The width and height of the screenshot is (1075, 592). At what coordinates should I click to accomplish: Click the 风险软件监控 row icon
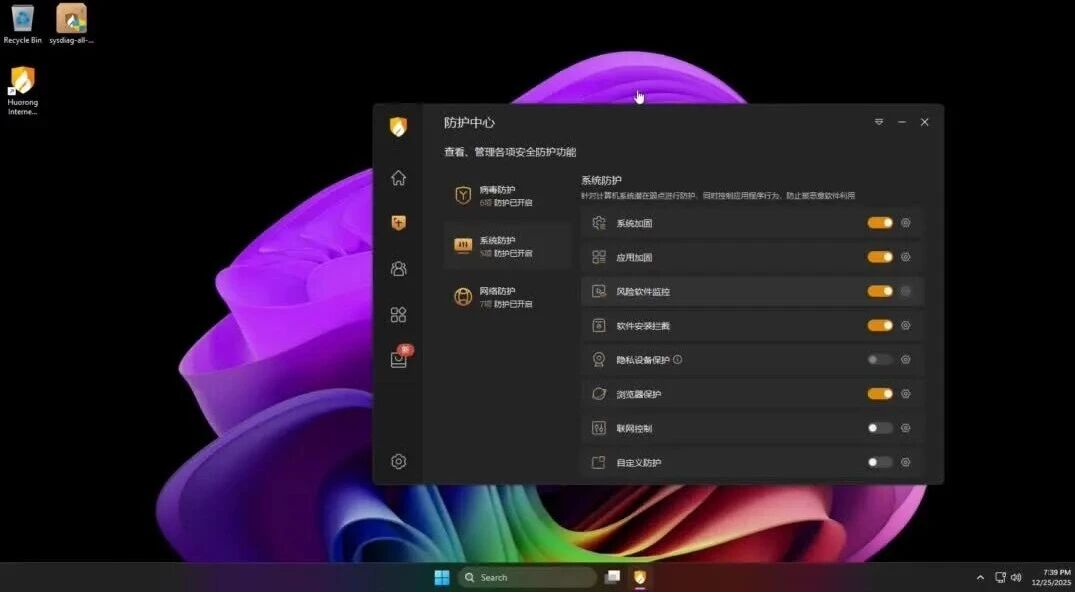point(599,292)
